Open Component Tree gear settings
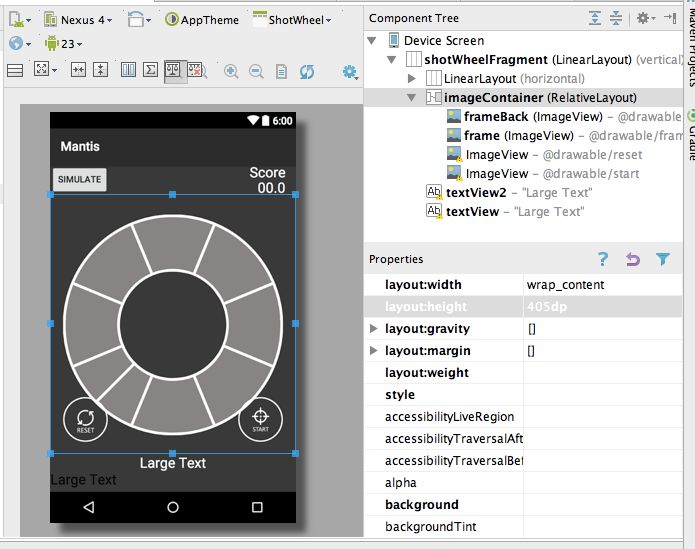695x549 pixels. (x=645, y=18)
